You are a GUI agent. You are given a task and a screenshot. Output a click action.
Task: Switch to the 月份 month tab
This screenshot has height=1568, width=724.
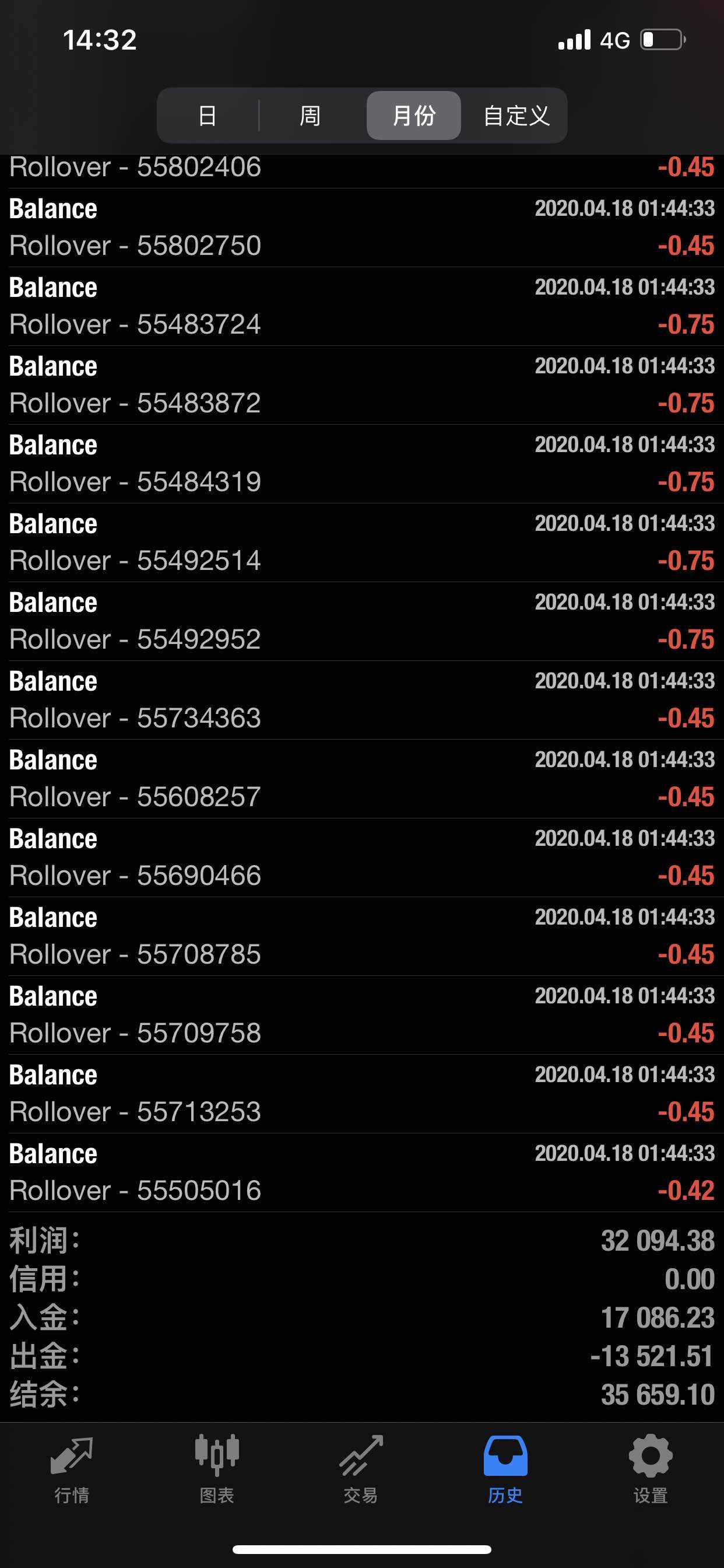tap(414, 116)
